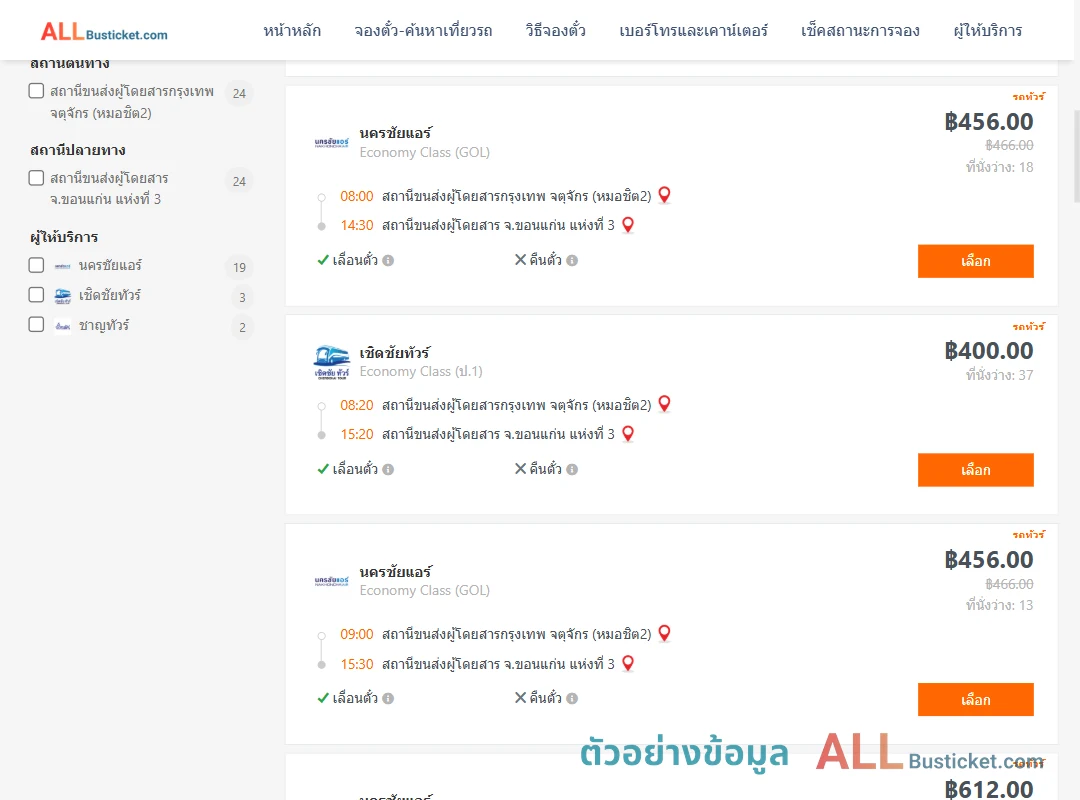Show คืนตั๋ว info icon on 08:20 trip

coord(572,469)
